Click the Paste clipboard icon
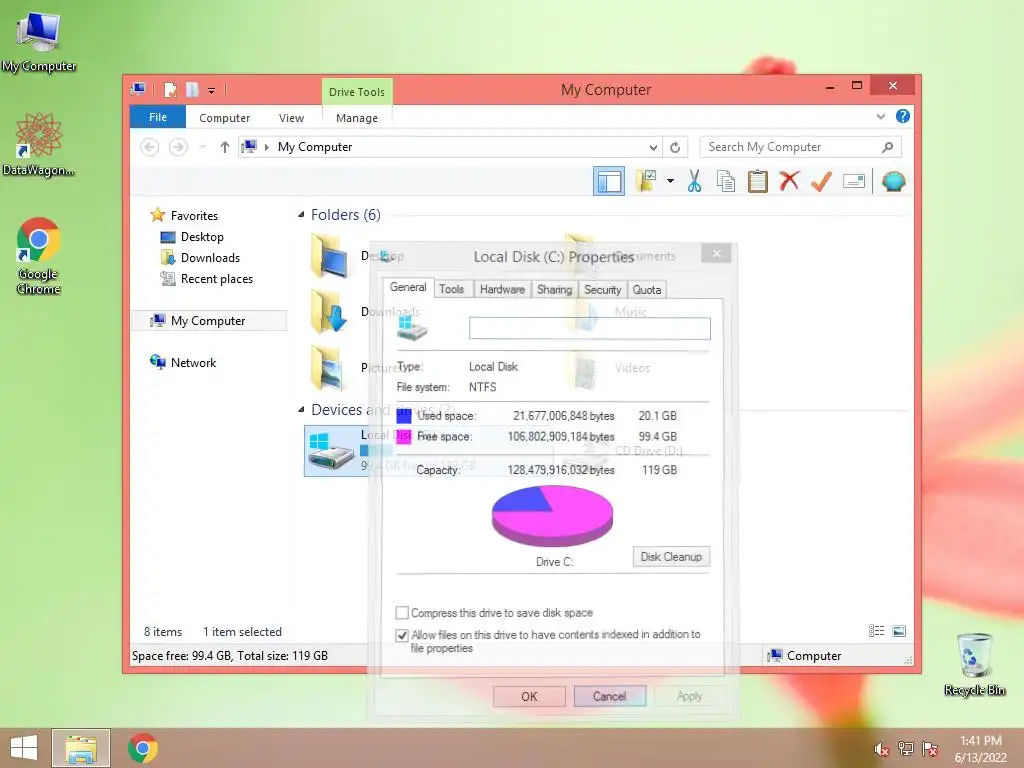Image resolution: width=1024 pixels, height=768 pixels. click(x=758, y=181)
